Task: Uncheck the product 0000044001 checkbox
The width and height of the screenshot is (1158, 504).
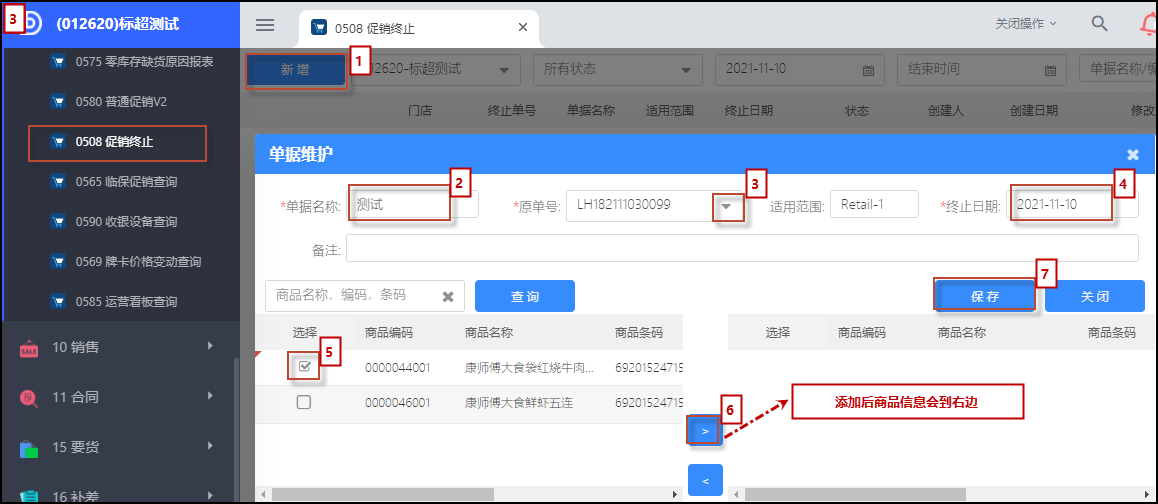Action: click(x=304, y=367)
